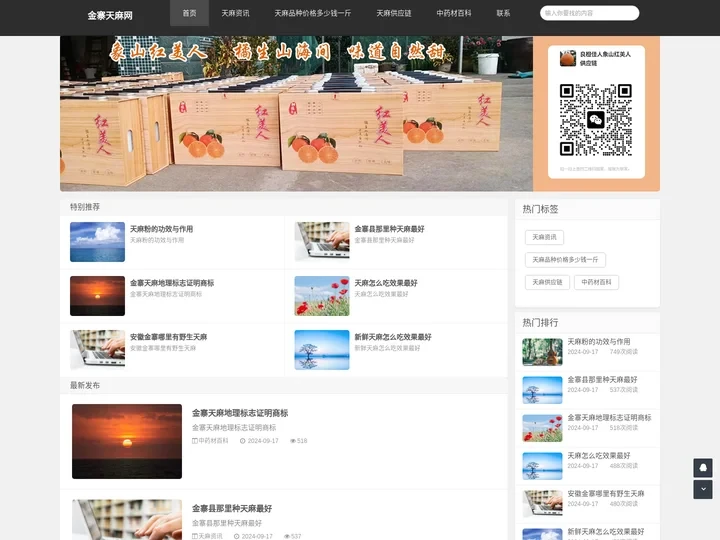Open recommended article 金寨县那里种天麻最好
The width and height of the screenshot is (720, 540).
389,229
